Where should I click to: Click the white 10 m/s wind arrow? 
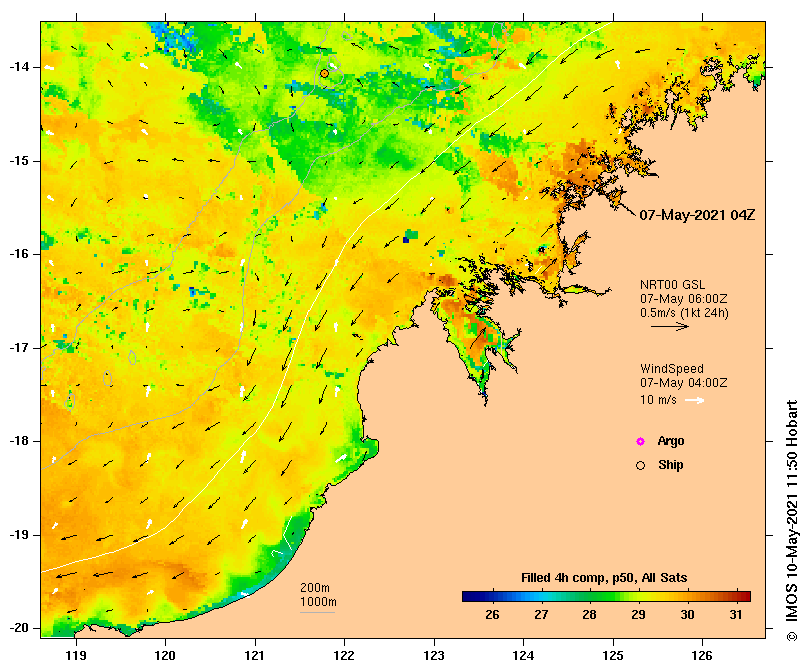point(694,400)
